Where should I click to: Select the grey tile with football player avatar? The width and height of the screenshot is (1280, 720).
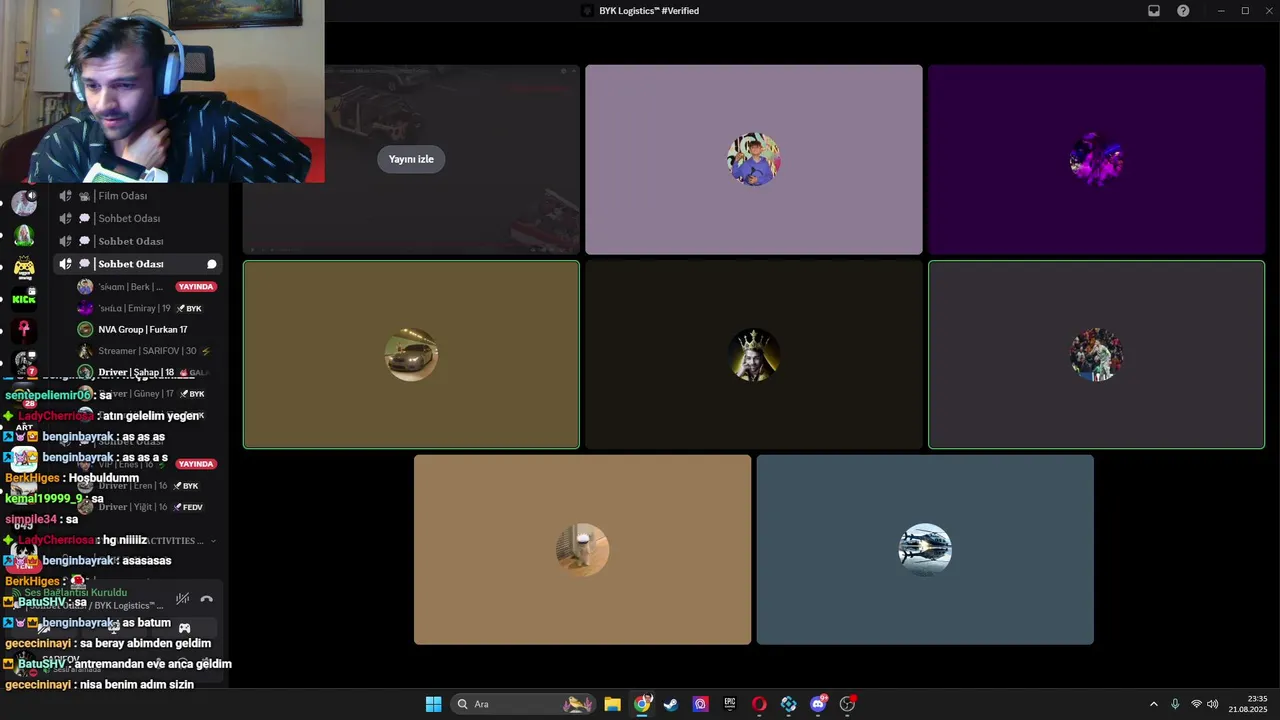(x=1097, y=355)
